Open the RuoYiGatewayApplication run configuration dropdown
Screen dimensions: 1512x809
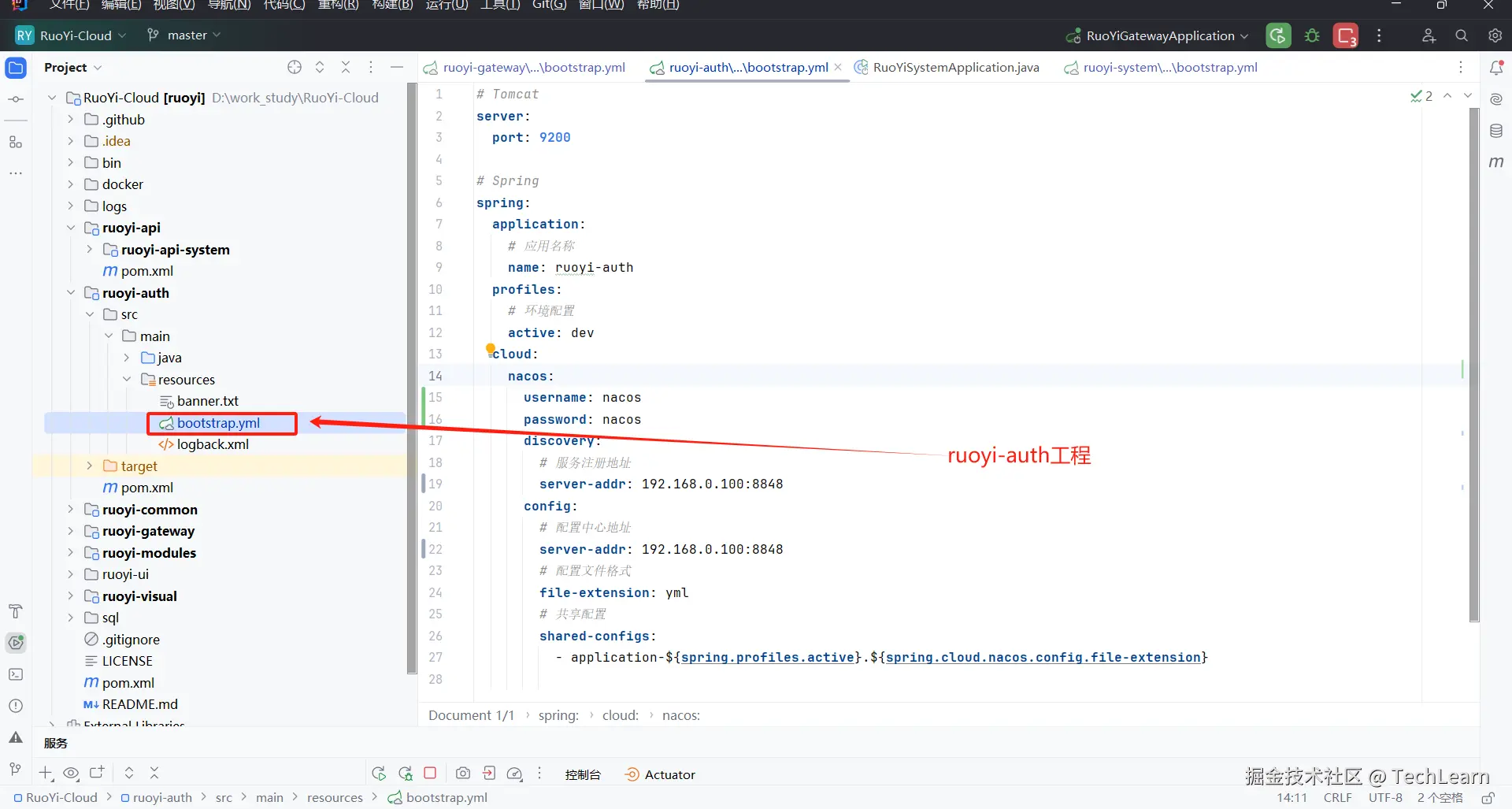pyautogui.click(x=1157, y=35)
